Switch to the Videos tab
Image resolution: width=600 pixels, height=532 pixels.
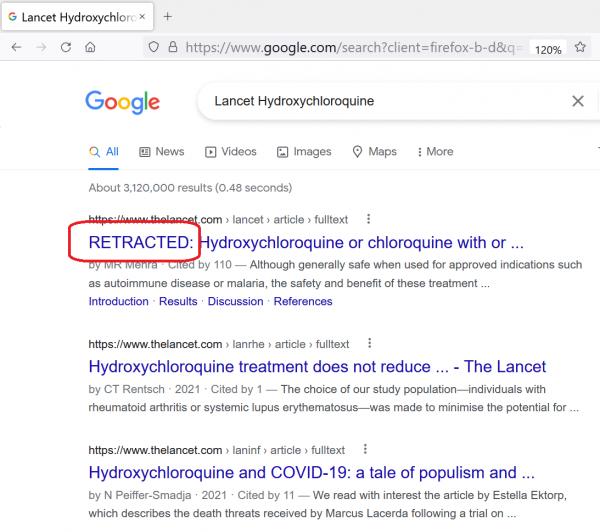(231, 152)
